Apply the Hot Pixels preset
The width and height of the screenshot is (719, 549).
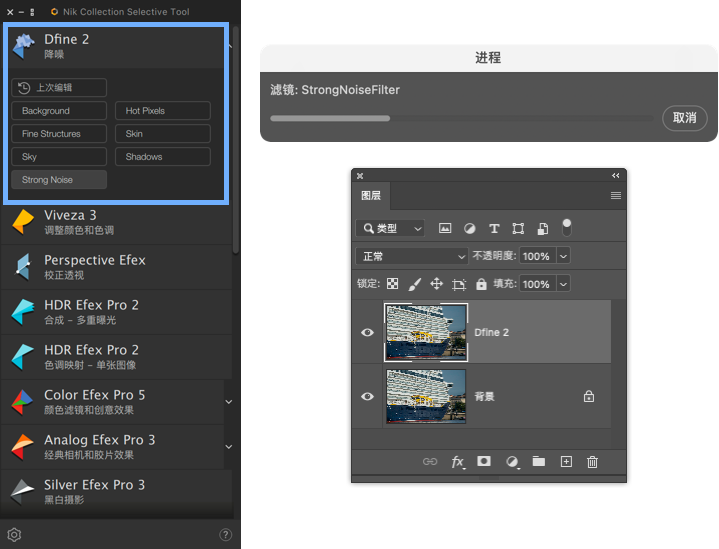pyautogui.click(x=163, y=111)
